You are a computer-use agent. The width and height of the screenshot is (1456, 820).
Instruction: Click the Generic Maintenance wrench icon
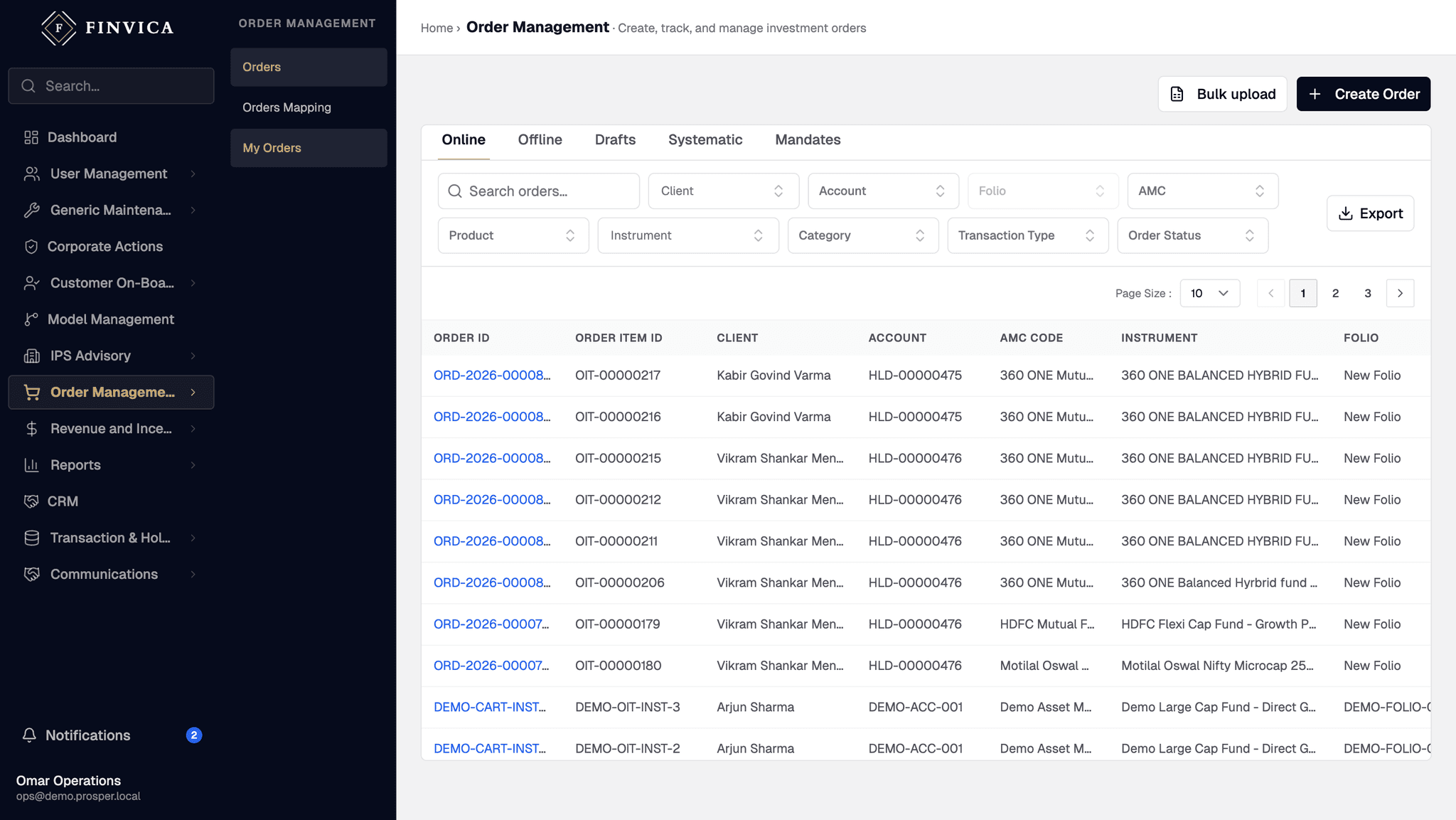click(31, 210)
